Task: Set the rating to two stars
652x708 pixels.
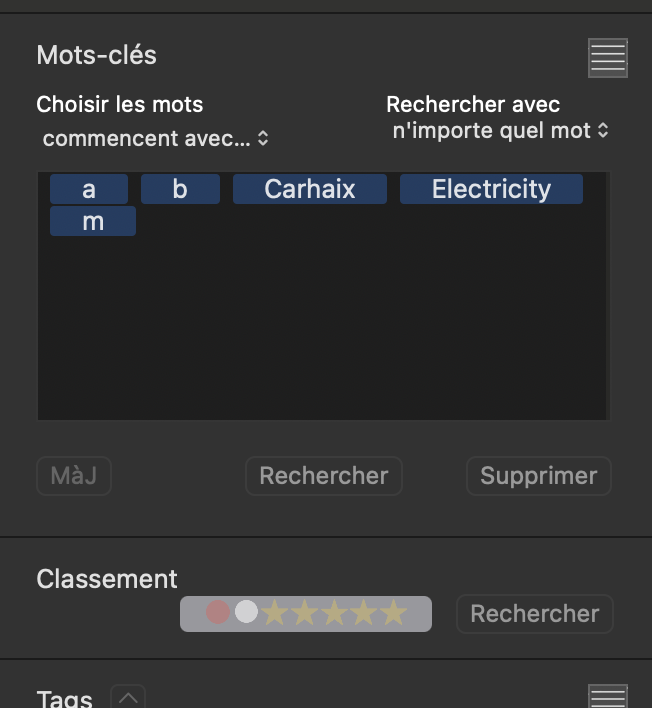Action: (304, 613)
